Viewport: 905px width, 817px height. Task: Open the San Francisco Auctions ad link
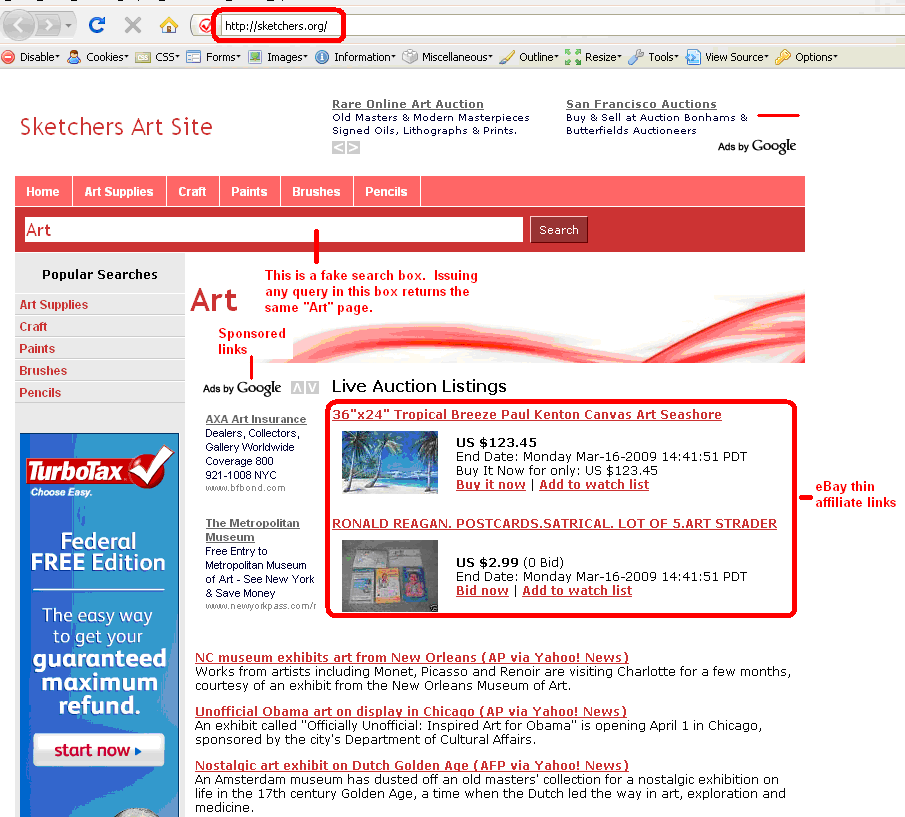(641, 104)
